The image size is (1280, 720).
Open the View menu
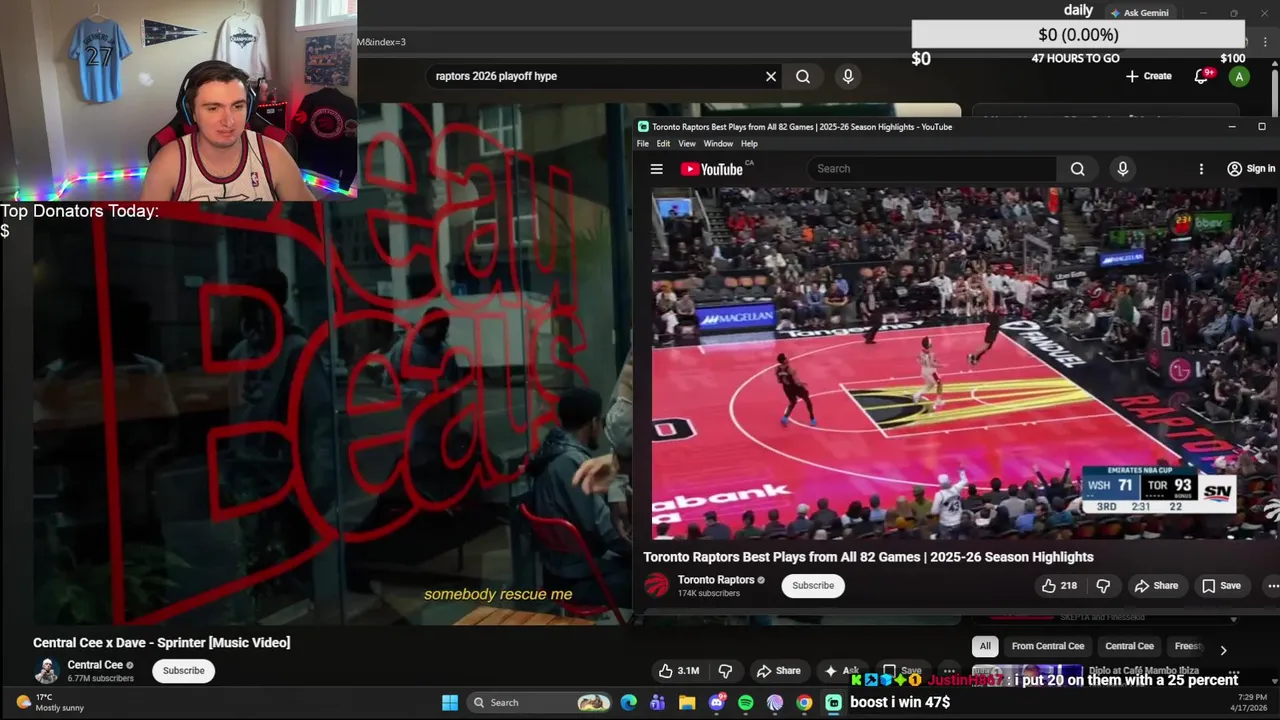pyautogui.click(x=687, y=144)
